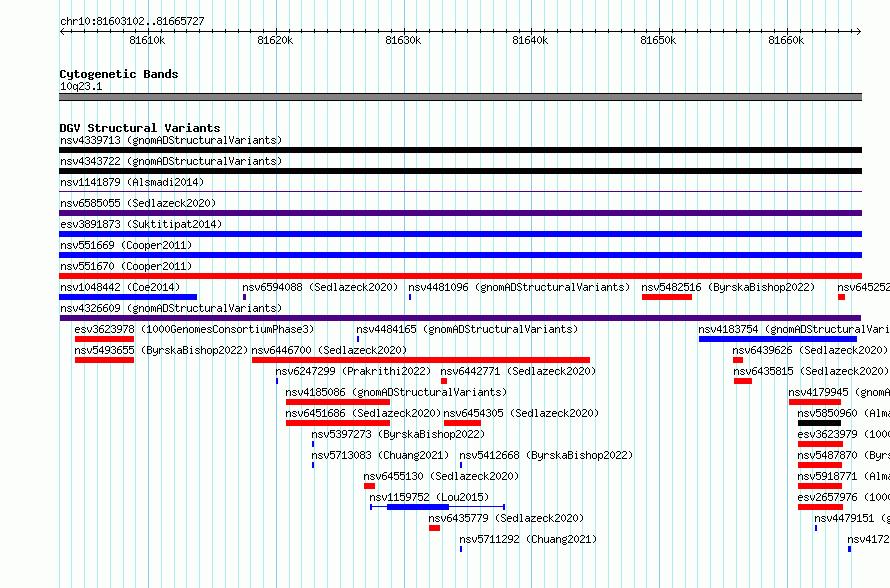Screen dimensions: 890x588
Task: Click red bar under nsv6435779
Action: tap(434, 528)
